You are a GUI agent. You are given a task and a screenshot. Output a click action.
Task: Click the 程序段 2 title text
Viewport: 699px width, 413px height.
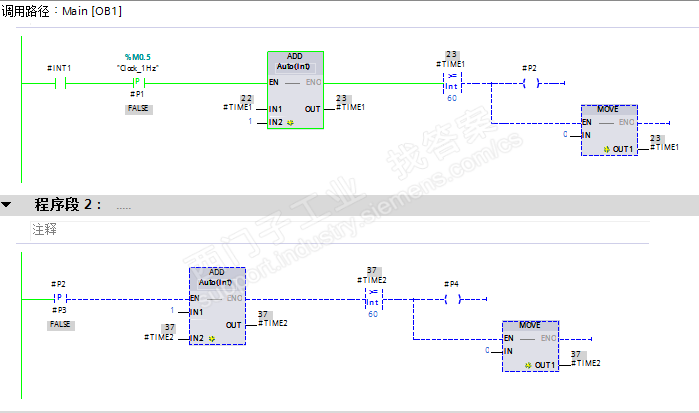coord(68,205)
